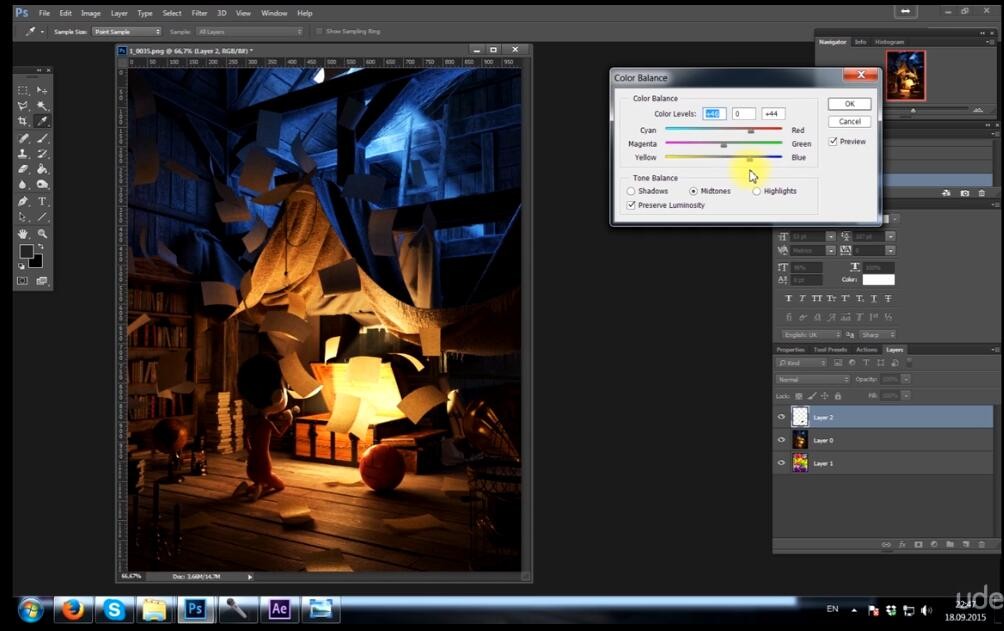This screenshot has width=1004, height=631.
Task: Open the layer Kind filter dropdown
Action: point(802,363)
